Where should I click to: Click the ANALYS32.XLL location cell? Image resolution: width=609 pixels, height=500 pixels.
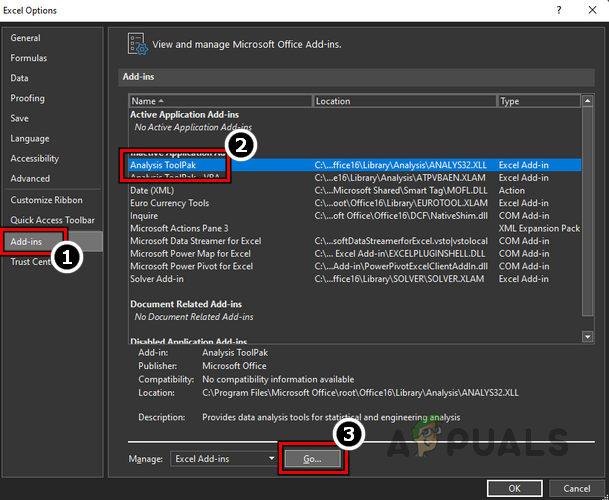[x=400, y=165]
